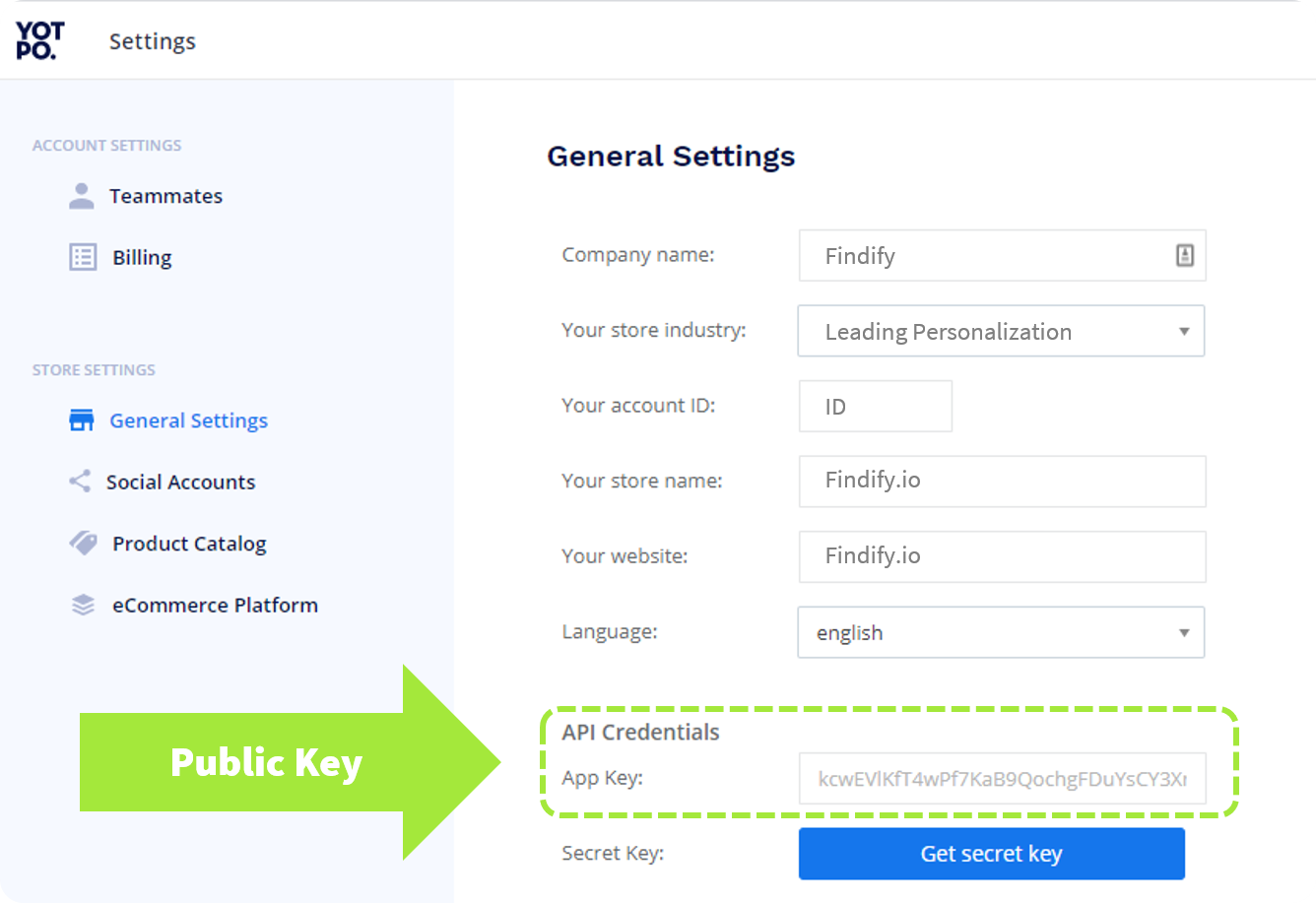
Task: Click the Social Accounts share icon
Action: (x=80, y=482)
